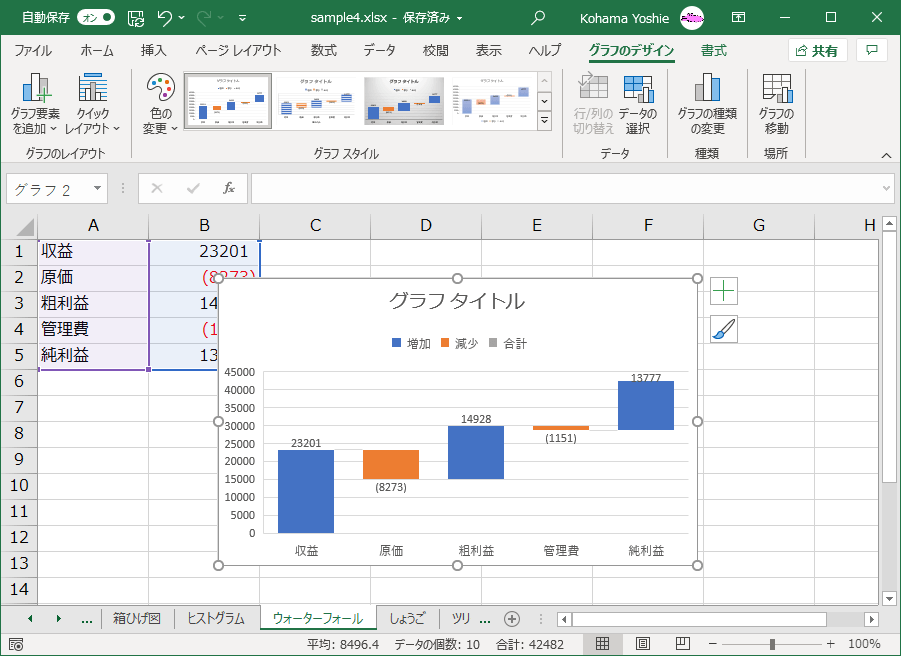901x656 pixels.
Task: Open 色の変更 palette dropdown
Action: pos(160,104)
